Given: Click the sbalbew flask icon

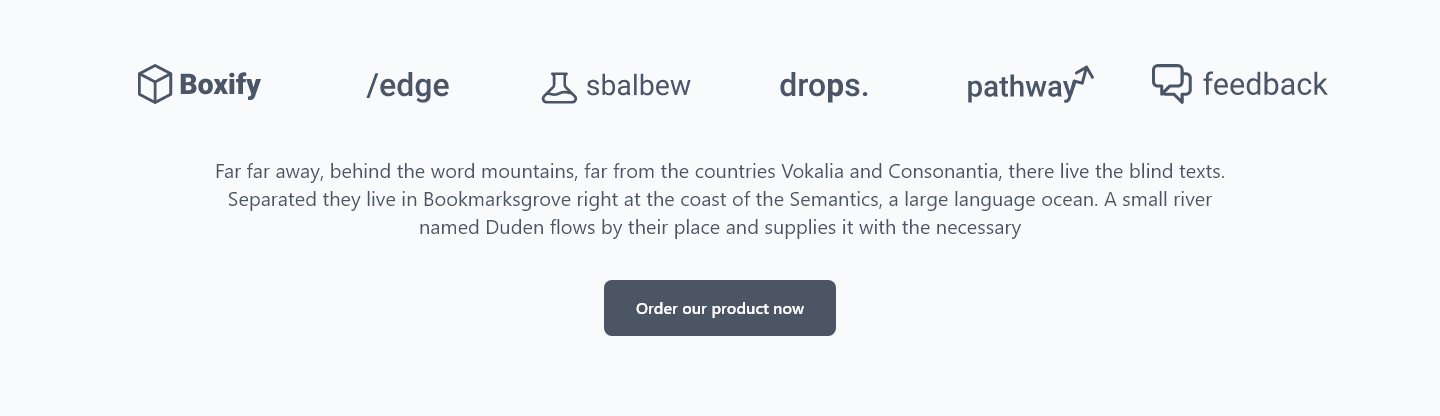Looking at the screenshot, I should point(559,87).
